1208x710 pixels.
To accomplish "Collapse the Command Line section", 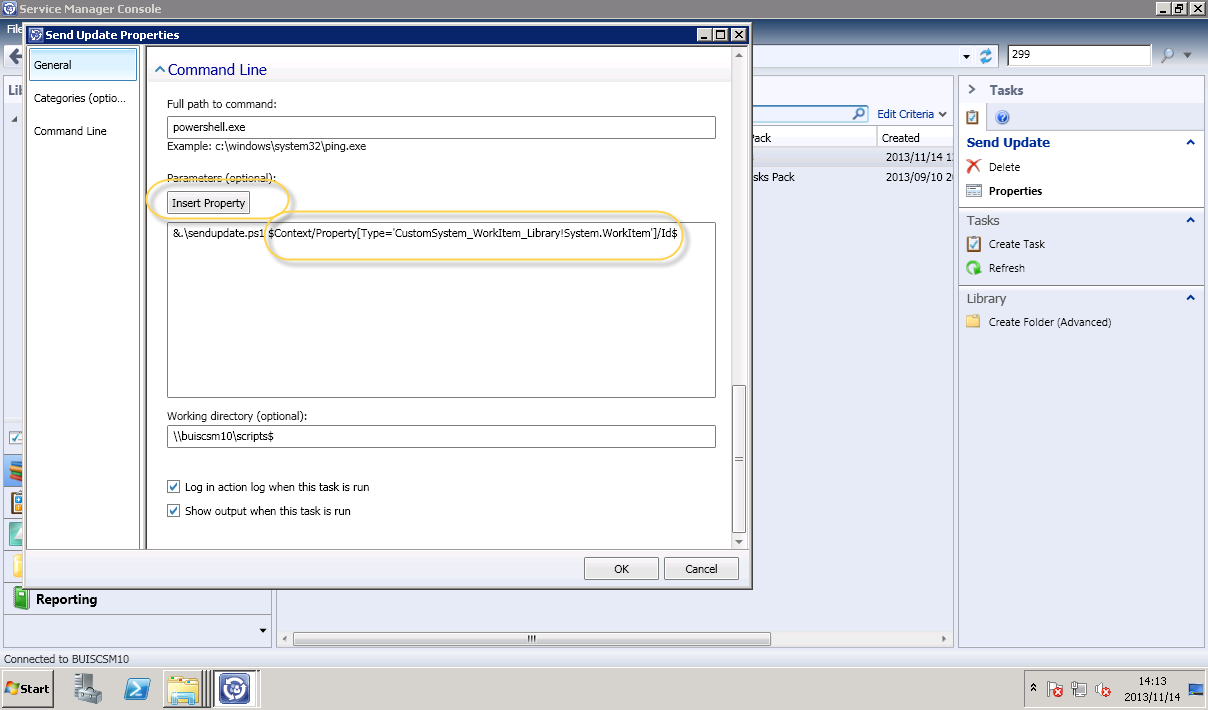I will point(158,71).
